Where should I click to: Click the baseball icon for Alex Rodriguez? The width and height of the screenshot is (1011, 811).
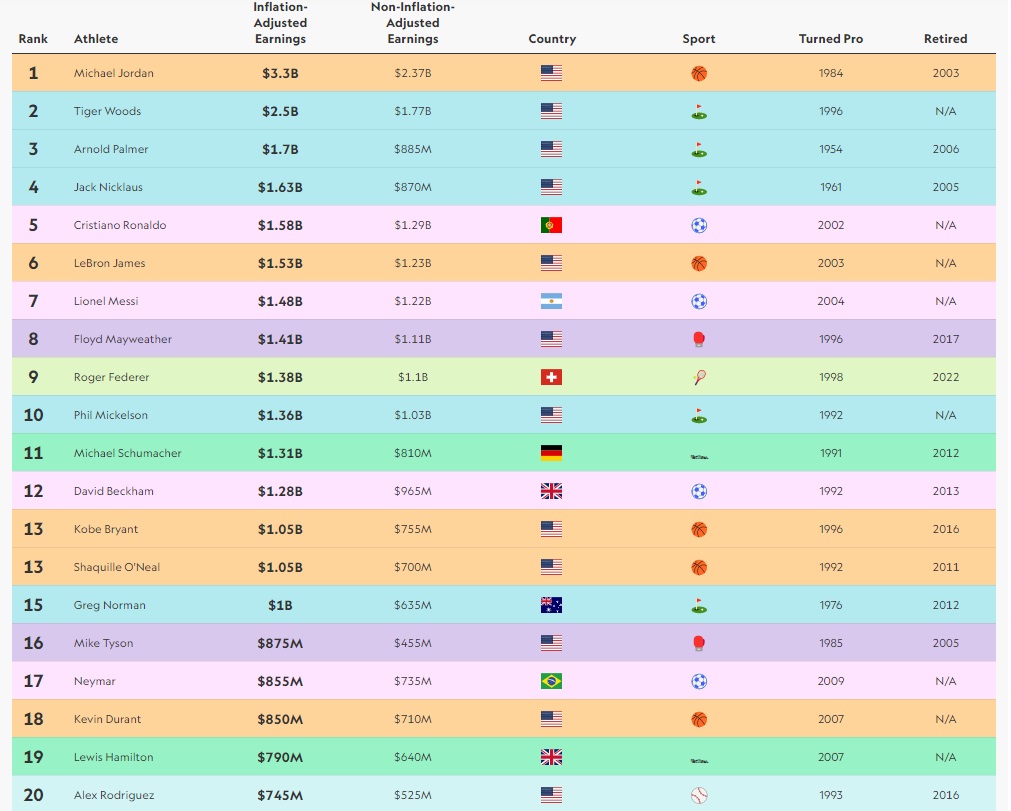[699, 796]
